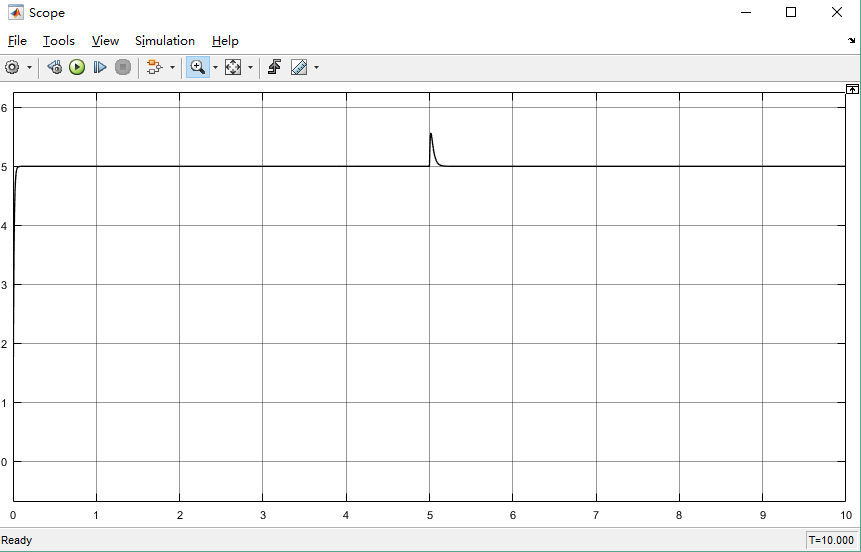
Task: Open the Simulation menu
Action: (x=165, y=41)
